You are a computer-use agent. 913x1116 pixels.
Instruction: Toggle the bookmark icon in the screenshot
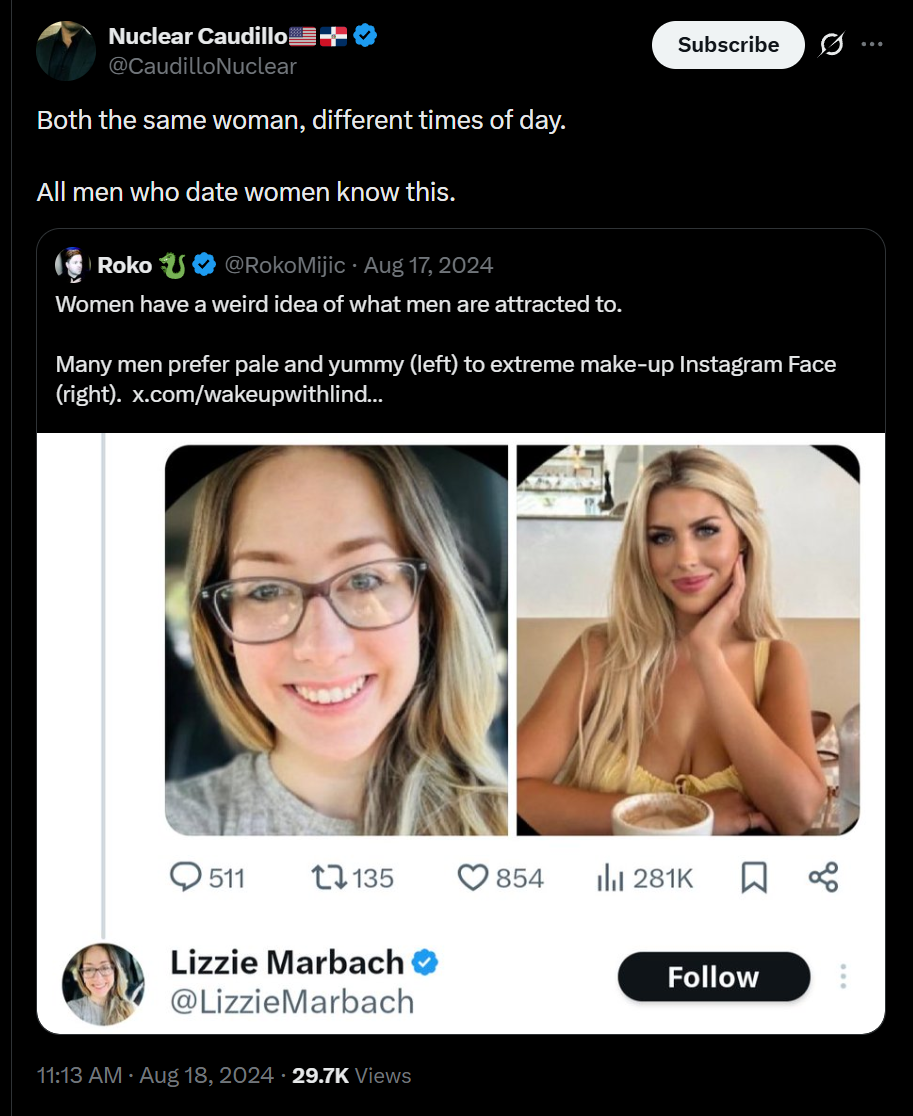(754, 878)
